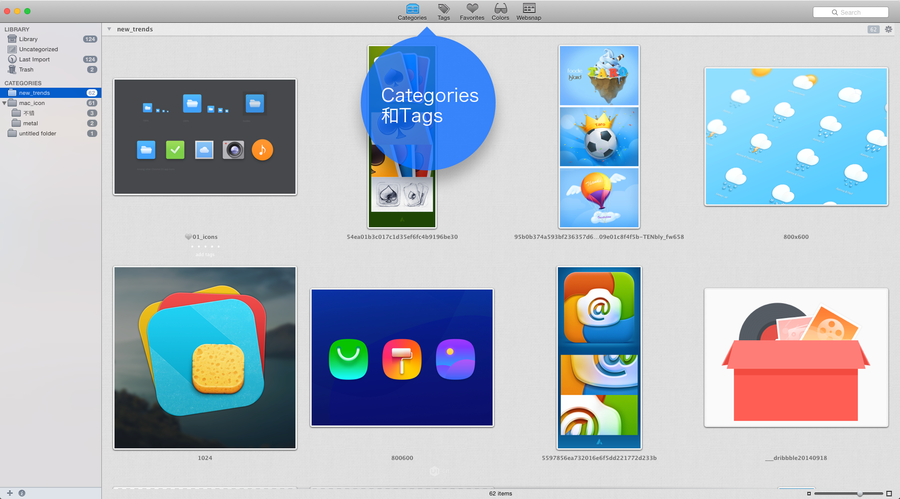Select the 800600 blue icons thumbnail
Viewport: 900px width, 499px height.
pos(402,358)
